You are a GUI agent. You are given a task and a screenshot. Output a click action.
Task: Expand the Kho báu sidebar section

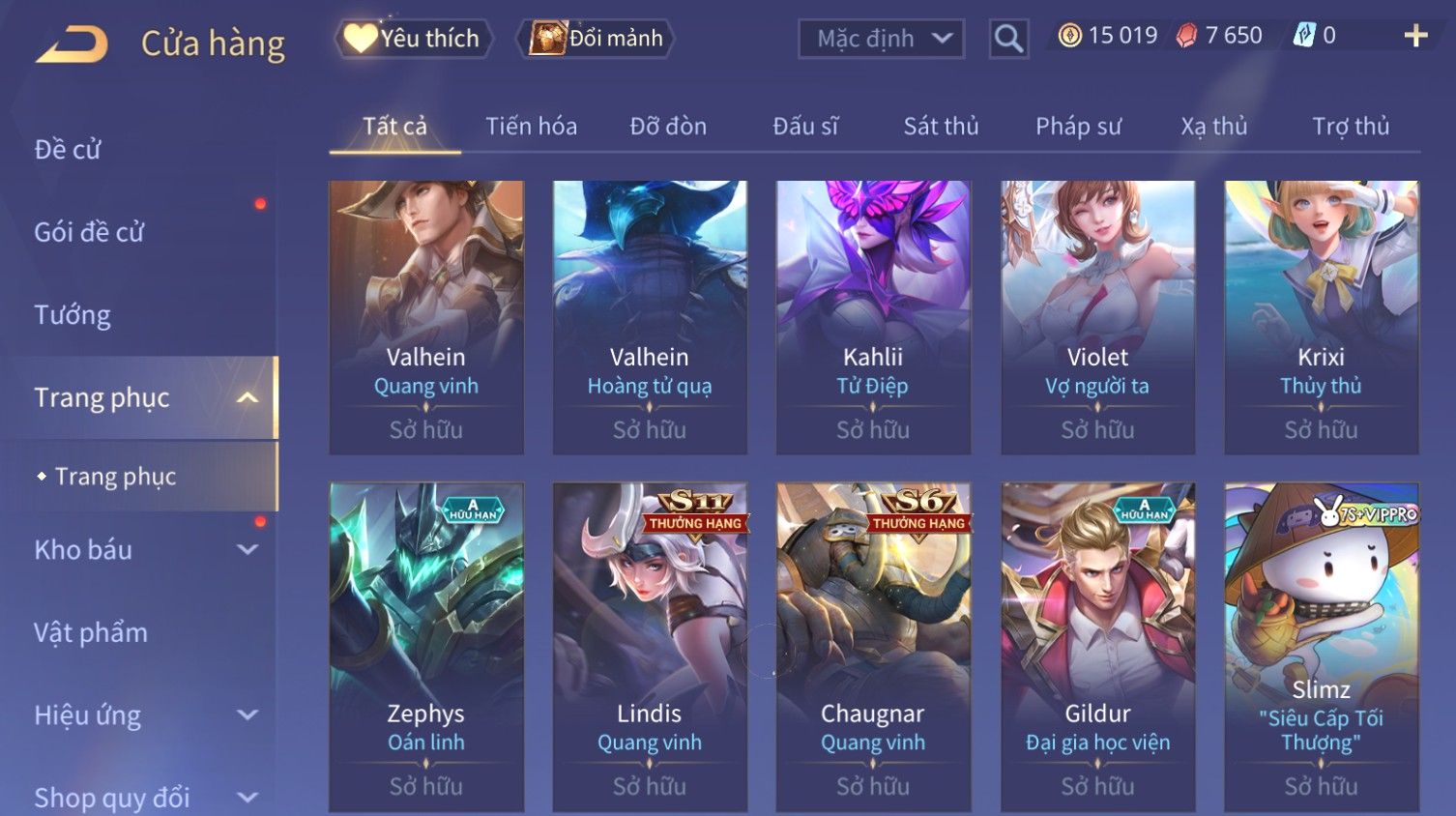click(248, 549)
